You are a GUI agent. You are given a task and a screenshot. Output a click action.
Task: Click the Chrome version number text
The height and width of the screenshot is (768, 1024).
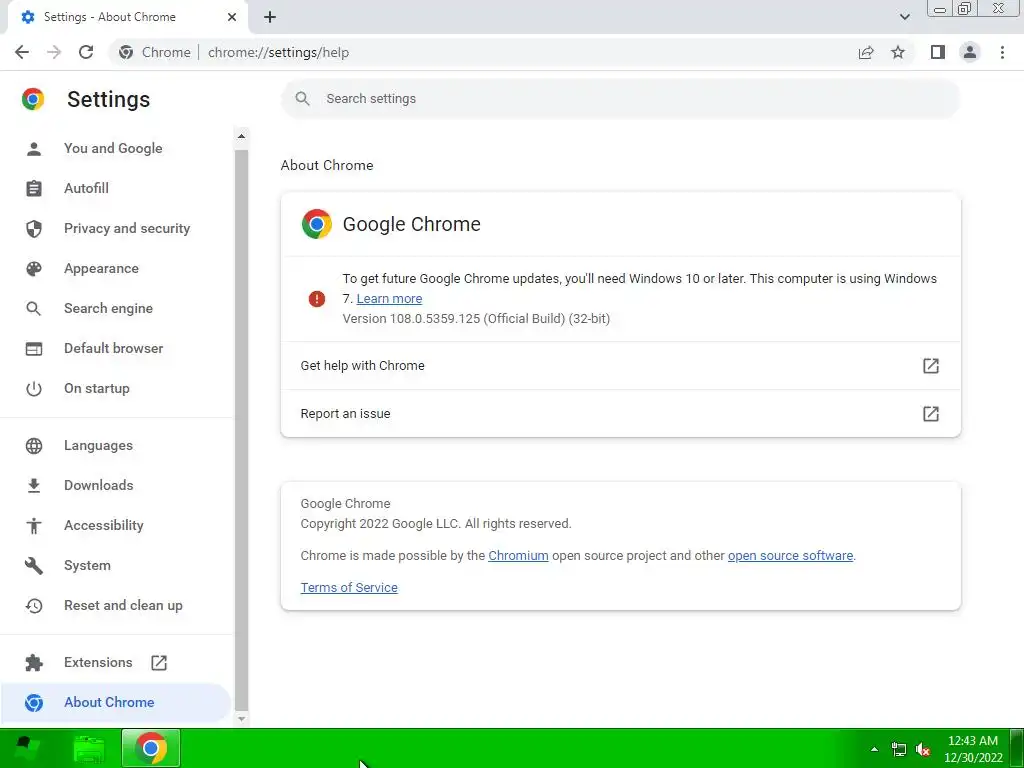coord(476,319)
